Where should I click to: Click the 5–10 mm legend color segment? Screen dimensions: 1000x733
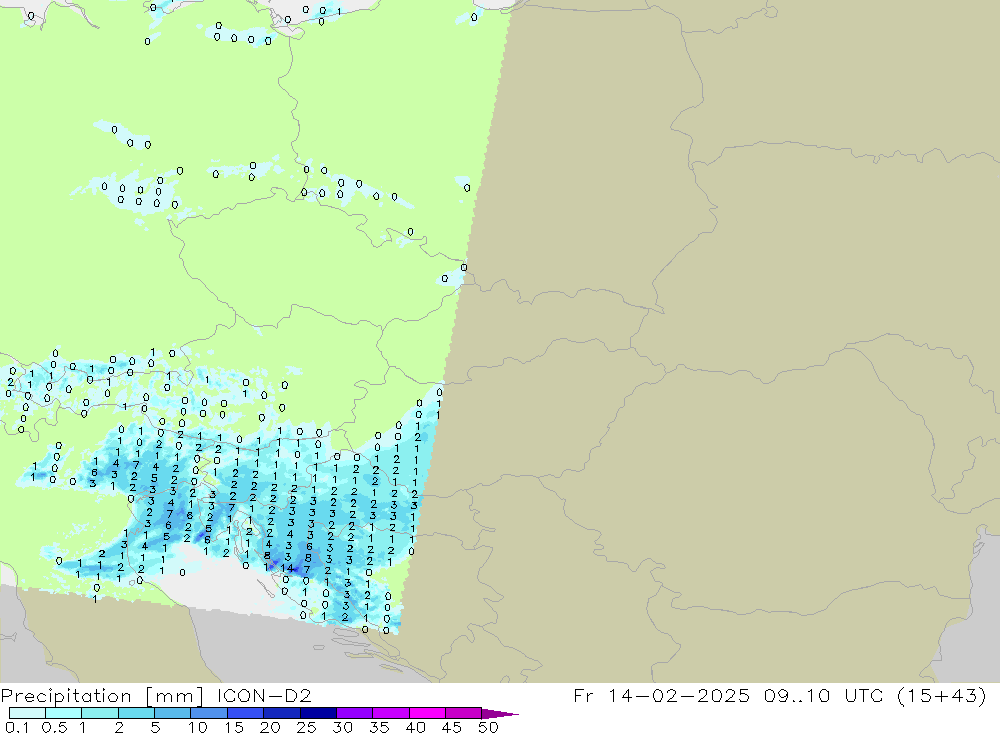pyautogui.click(x=173, y=713)
